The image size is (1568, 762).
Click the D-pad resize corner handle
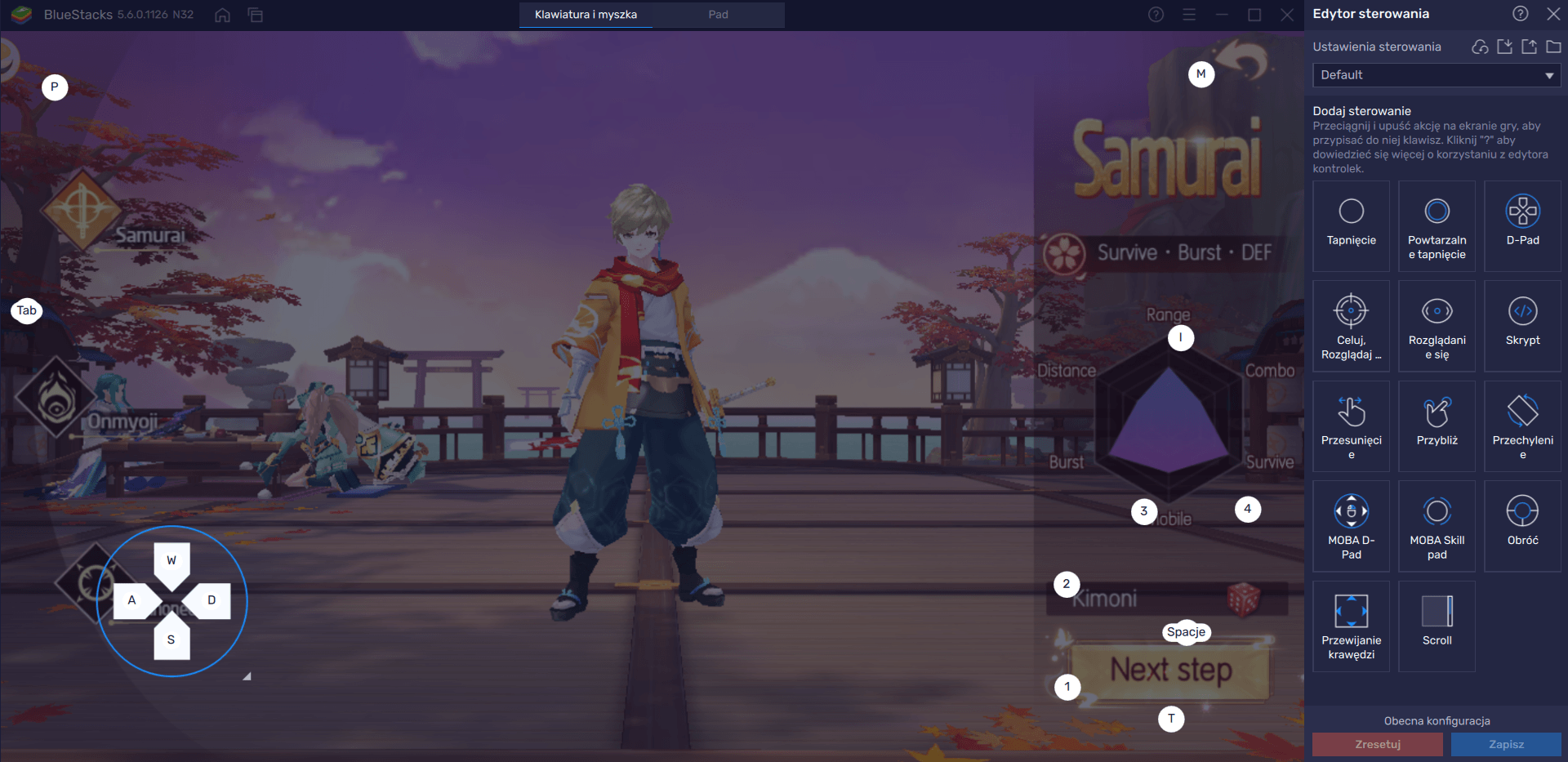(247, 676)
